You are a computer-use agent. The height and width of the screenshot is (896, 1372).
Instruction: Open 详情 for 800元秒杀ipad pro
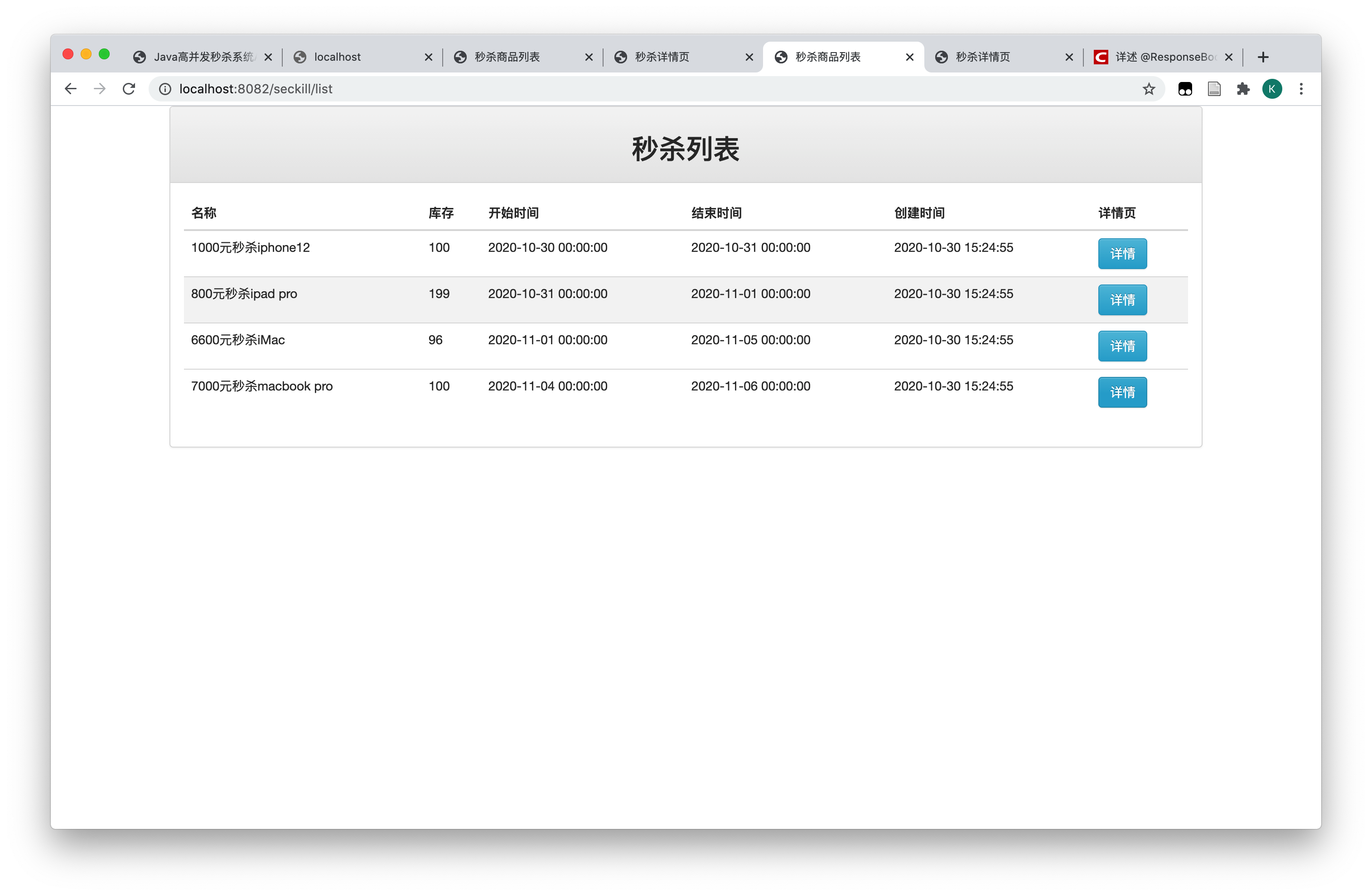[1122, 299]
